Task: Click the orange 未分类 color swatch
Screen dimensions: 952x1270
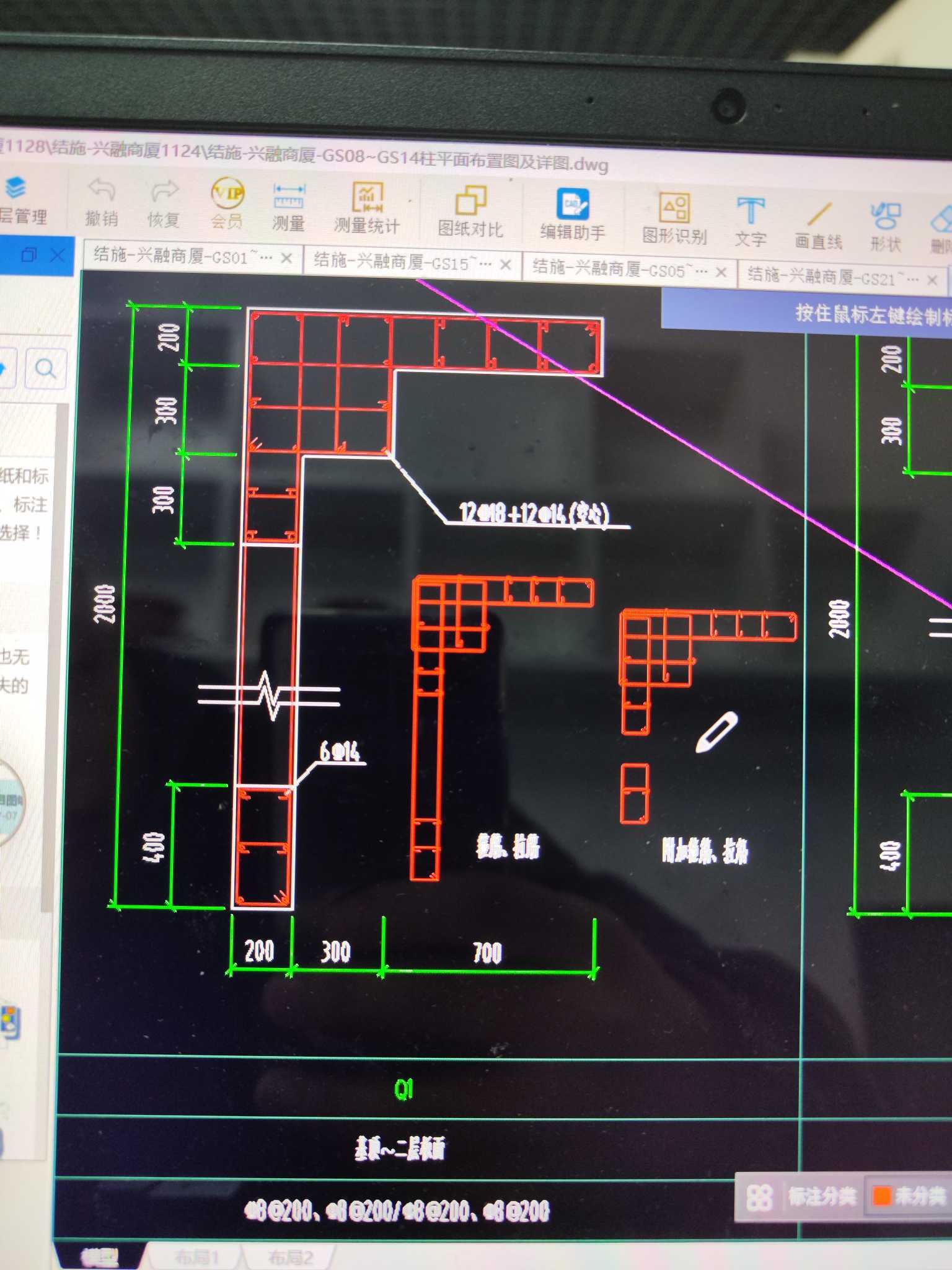Action: click(881, 1195)
